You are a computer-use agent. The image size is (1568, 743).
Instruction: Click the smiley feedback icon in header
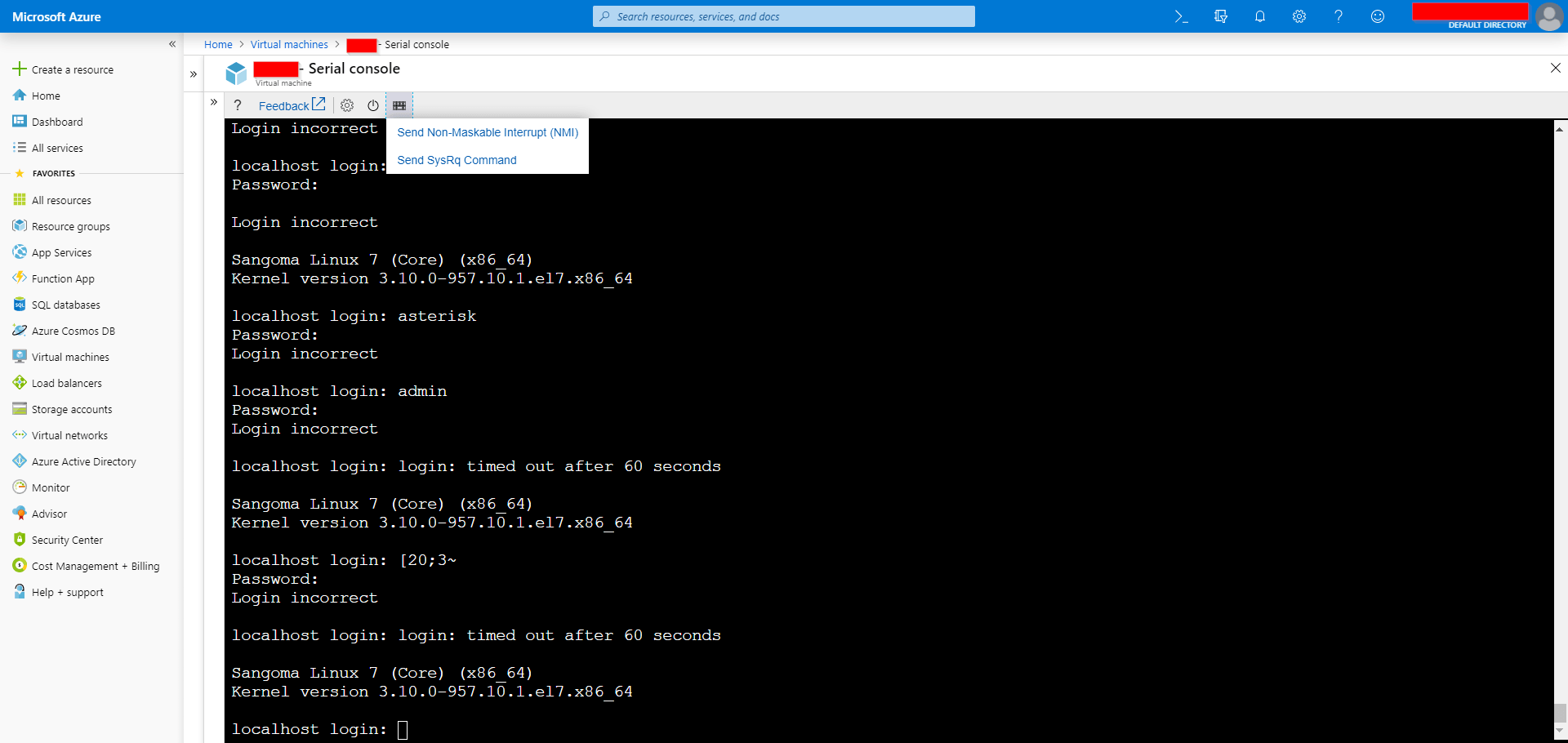pos(1378,16)
